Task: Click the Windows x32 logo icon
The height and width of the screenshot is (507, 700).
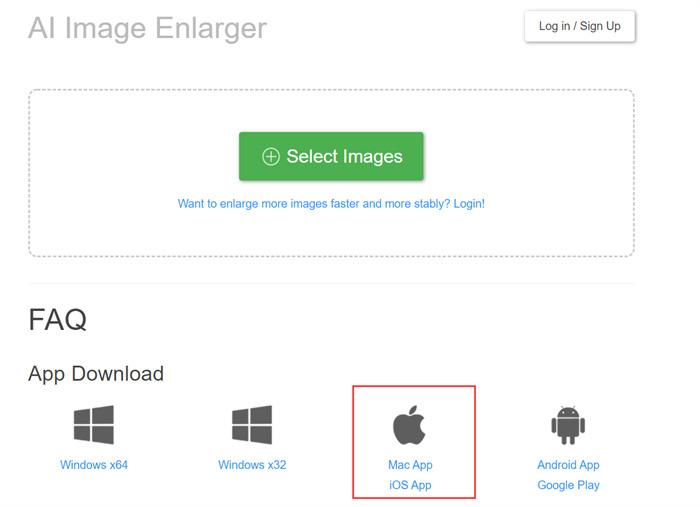Action: pos(252,424)
